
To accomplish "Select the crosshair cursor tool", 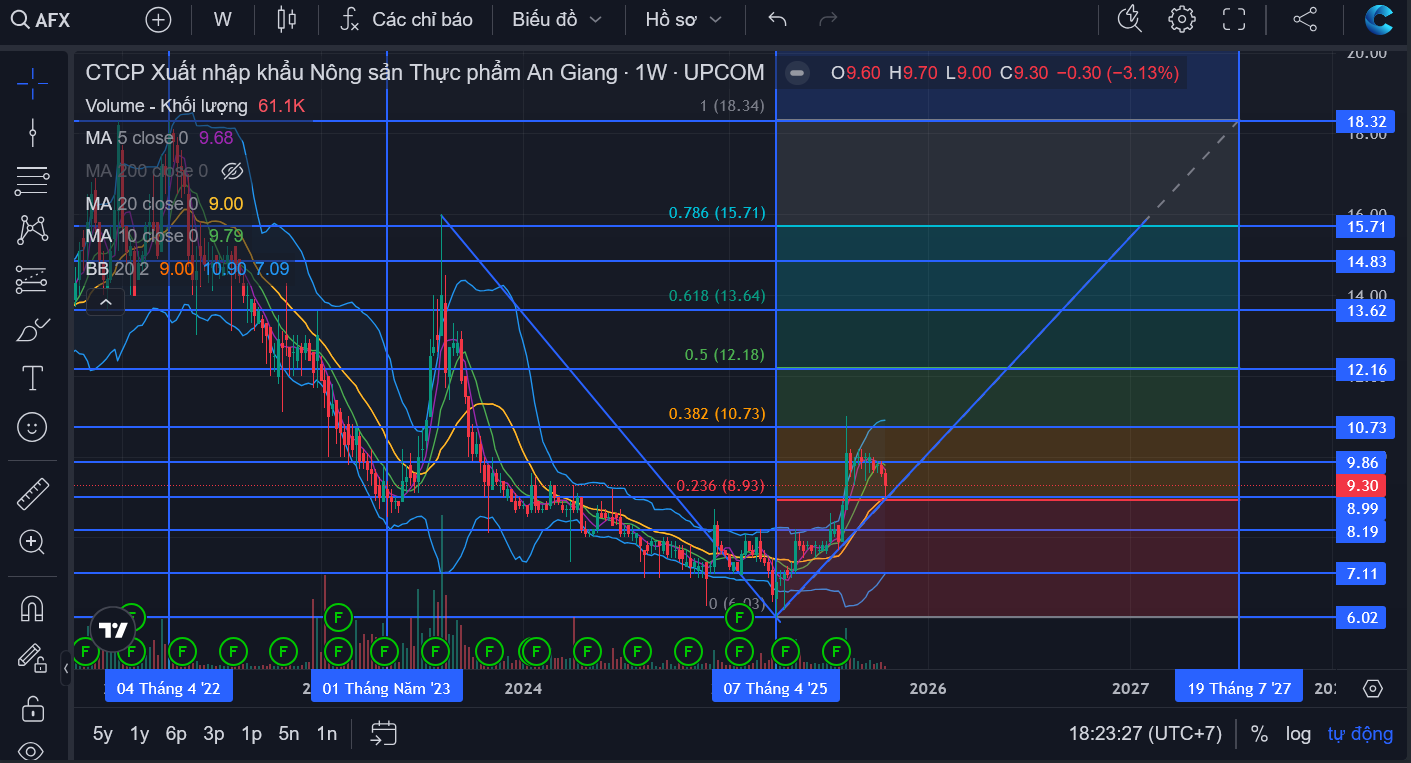I will pyautogui.click(x=32, y=83).
